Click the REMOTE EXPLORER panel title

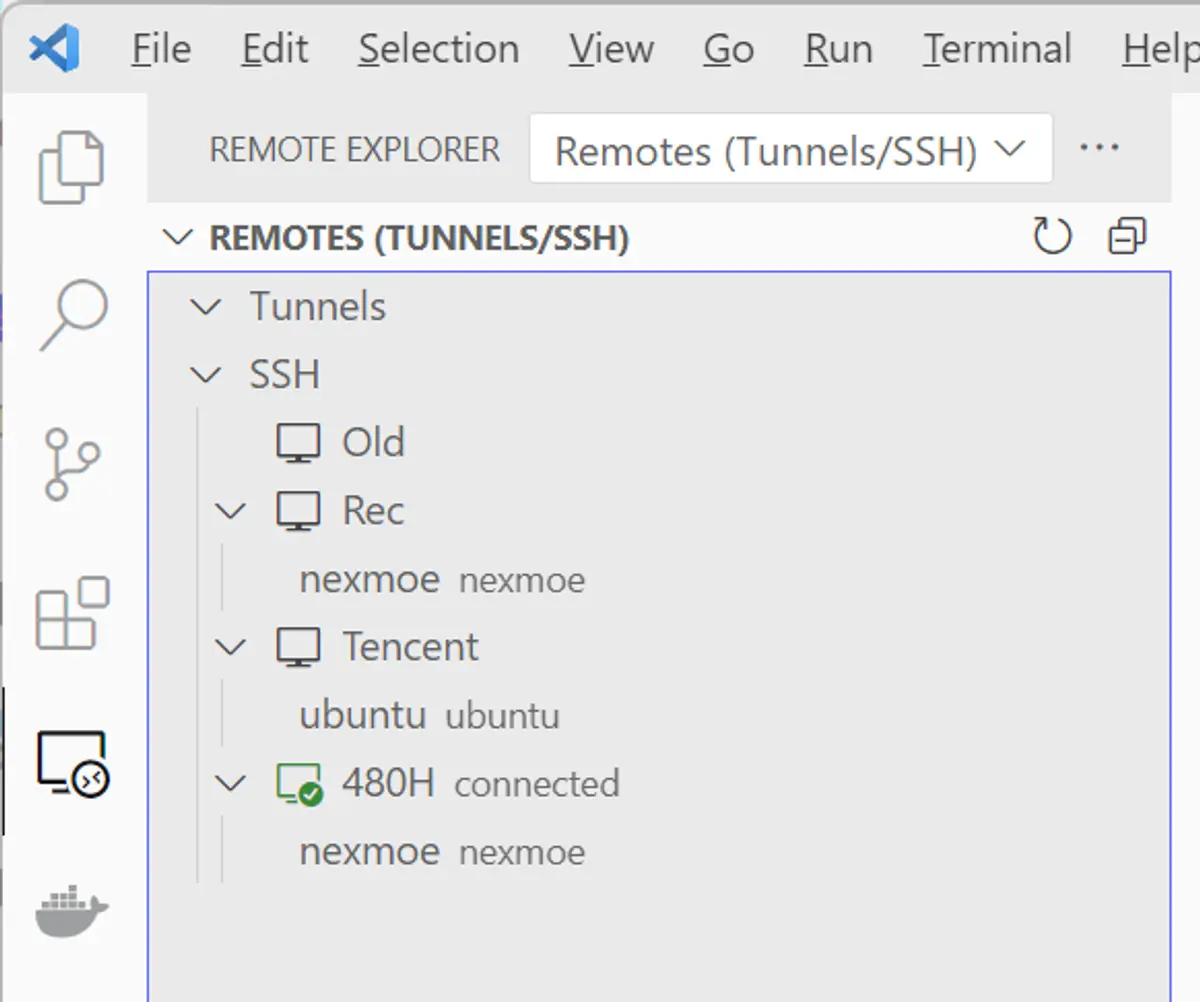pyautogui.click(x=354, y=149)
